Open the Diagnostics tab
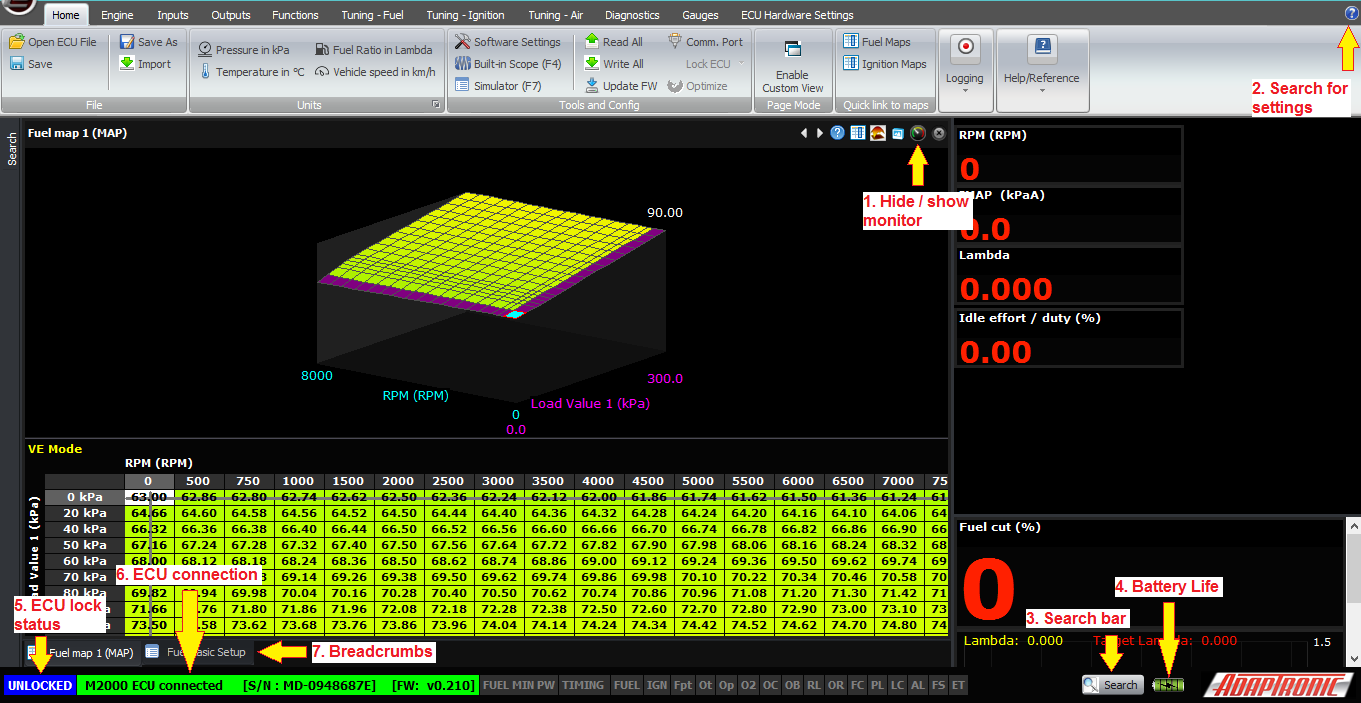The image size is (1361, 703). [633, 15]
